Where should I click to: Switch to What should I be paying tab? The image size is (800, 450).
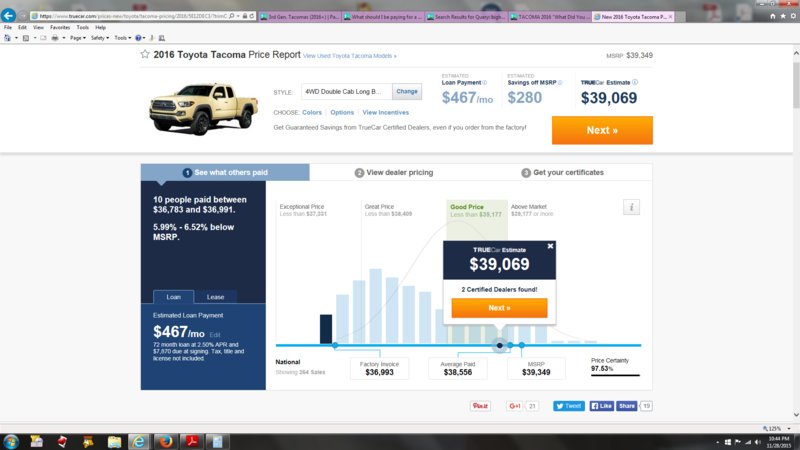click(383, 17)
